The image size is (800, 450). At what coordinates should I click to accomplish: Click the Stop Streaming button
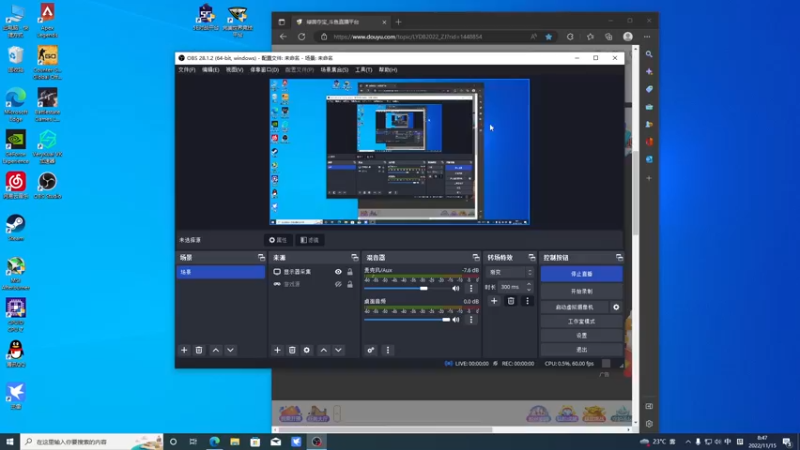tap(581, 274)
